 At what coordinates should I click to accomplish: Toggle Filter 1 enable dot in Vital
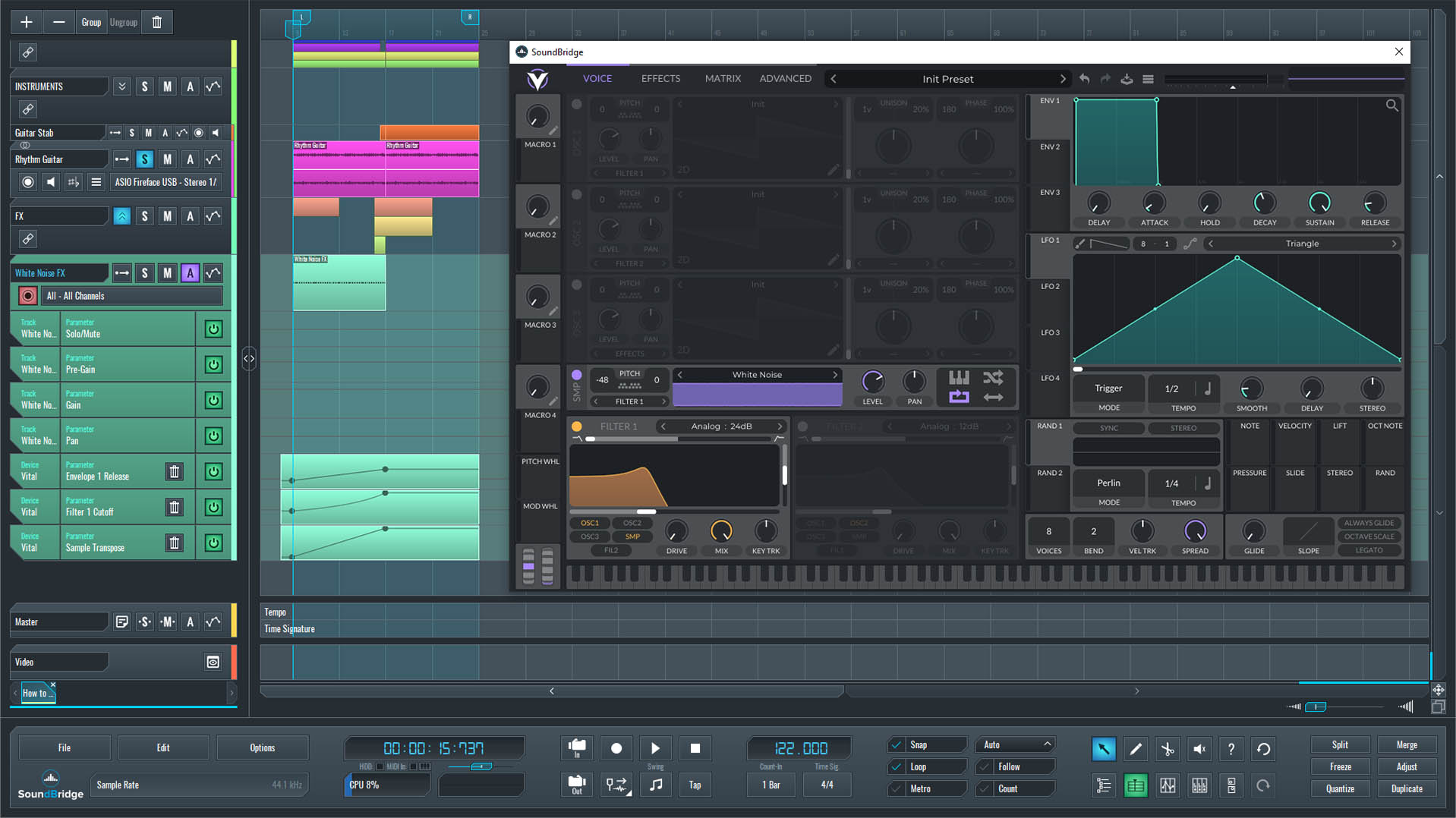[x=577, y=426]
